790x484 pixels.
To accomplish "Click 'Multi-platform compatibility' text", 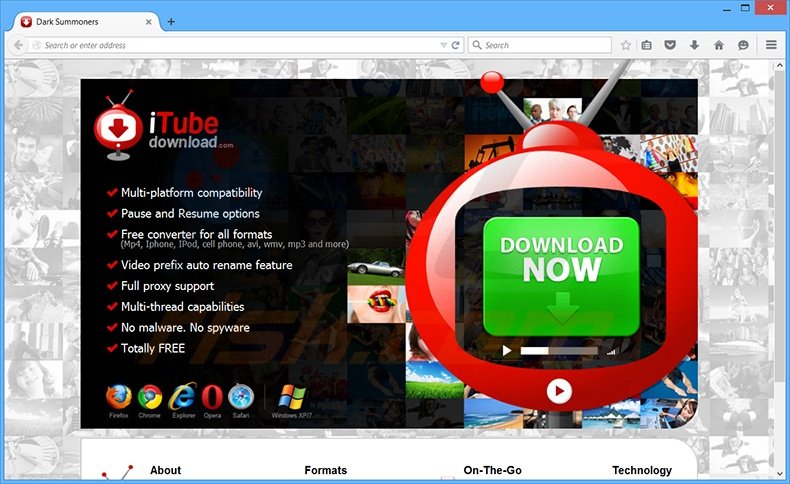I will point(191,193).
